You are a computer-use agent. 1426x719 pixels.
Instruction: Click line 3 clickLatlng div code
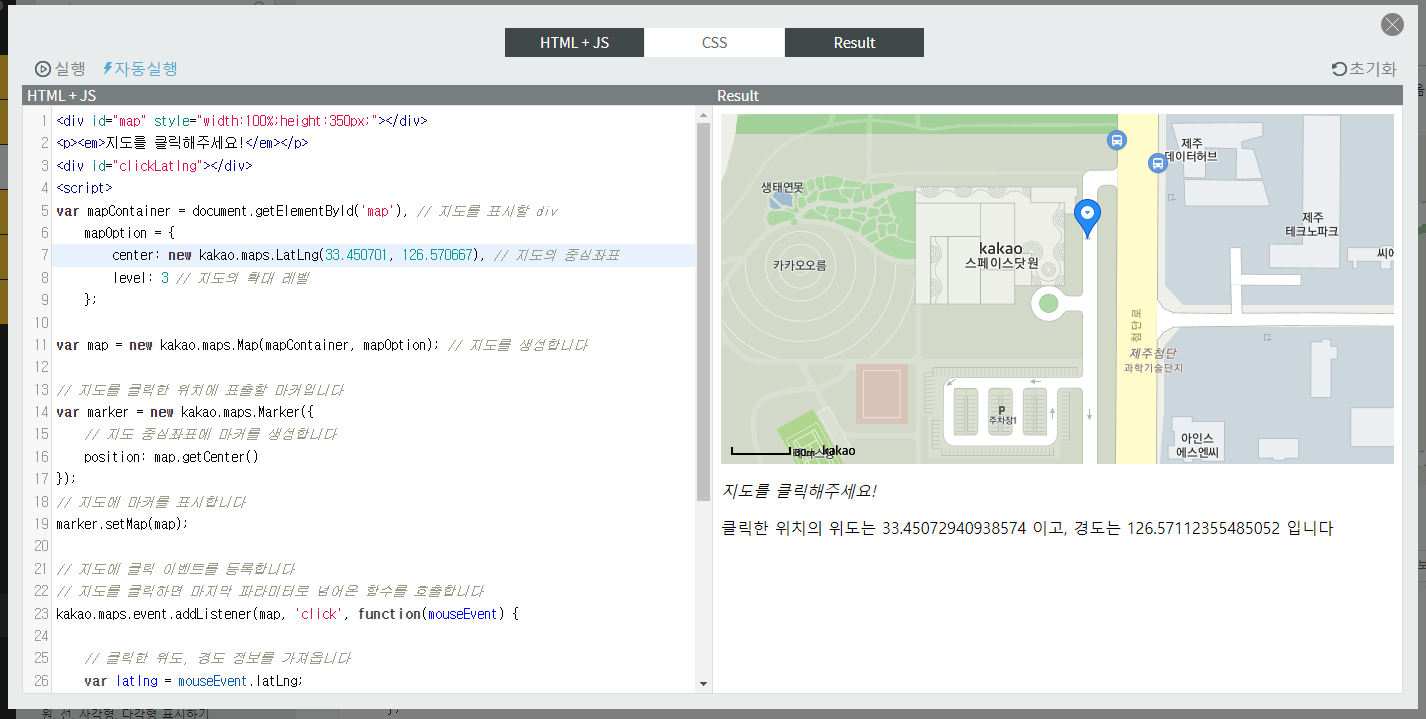click(x=155, y=165)
